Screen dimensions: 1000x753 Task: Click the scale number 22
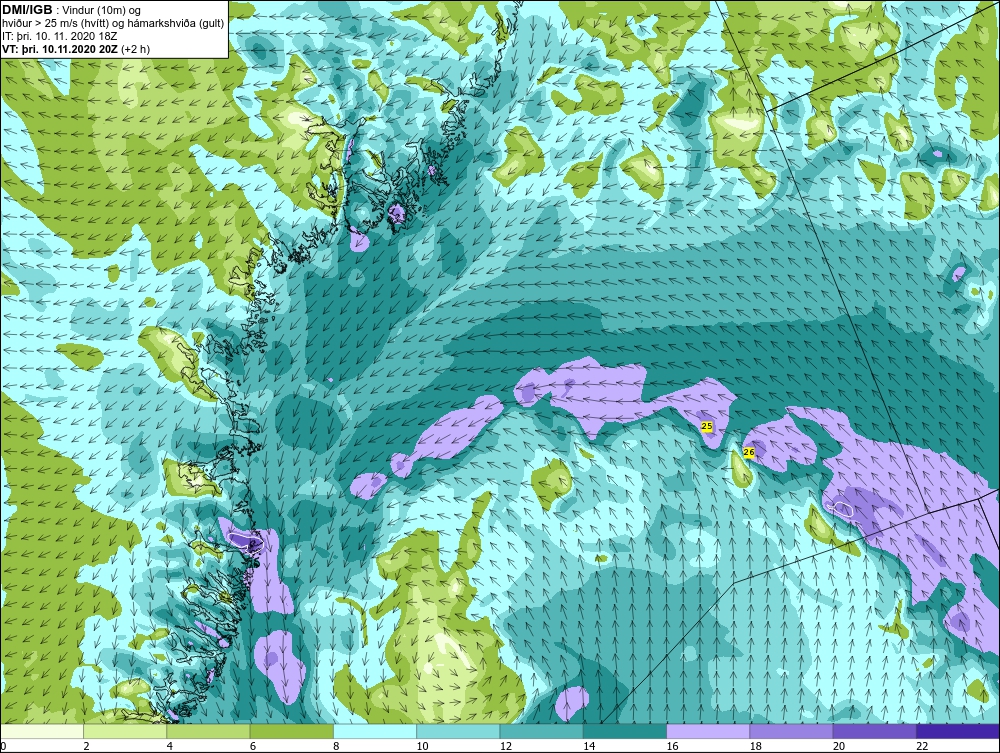click(x=921, y=746)
